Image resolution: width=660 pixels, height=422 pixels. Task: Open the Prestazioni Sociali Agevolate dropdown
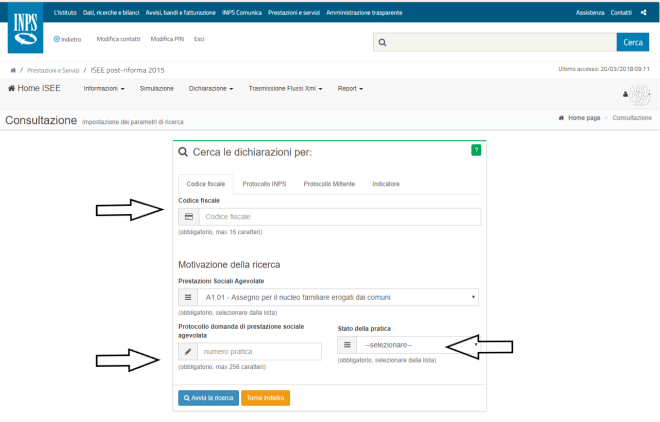coord(339,297)
